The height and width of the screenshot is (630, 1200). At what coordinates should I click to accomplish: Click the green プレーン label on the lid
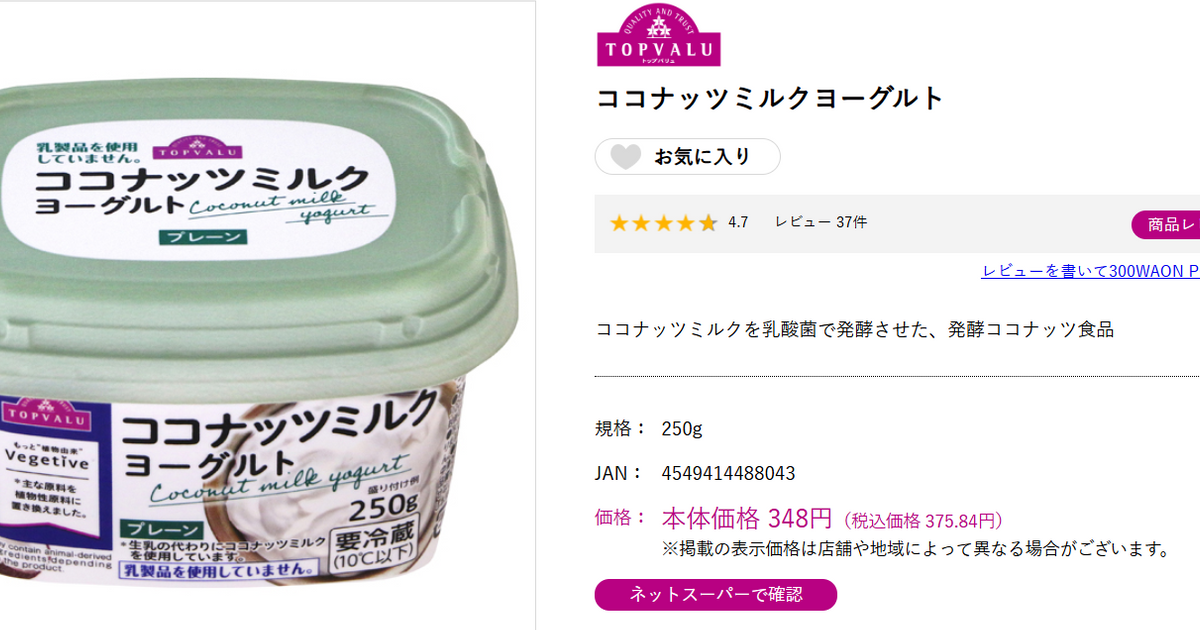click(x=201, y=238)
